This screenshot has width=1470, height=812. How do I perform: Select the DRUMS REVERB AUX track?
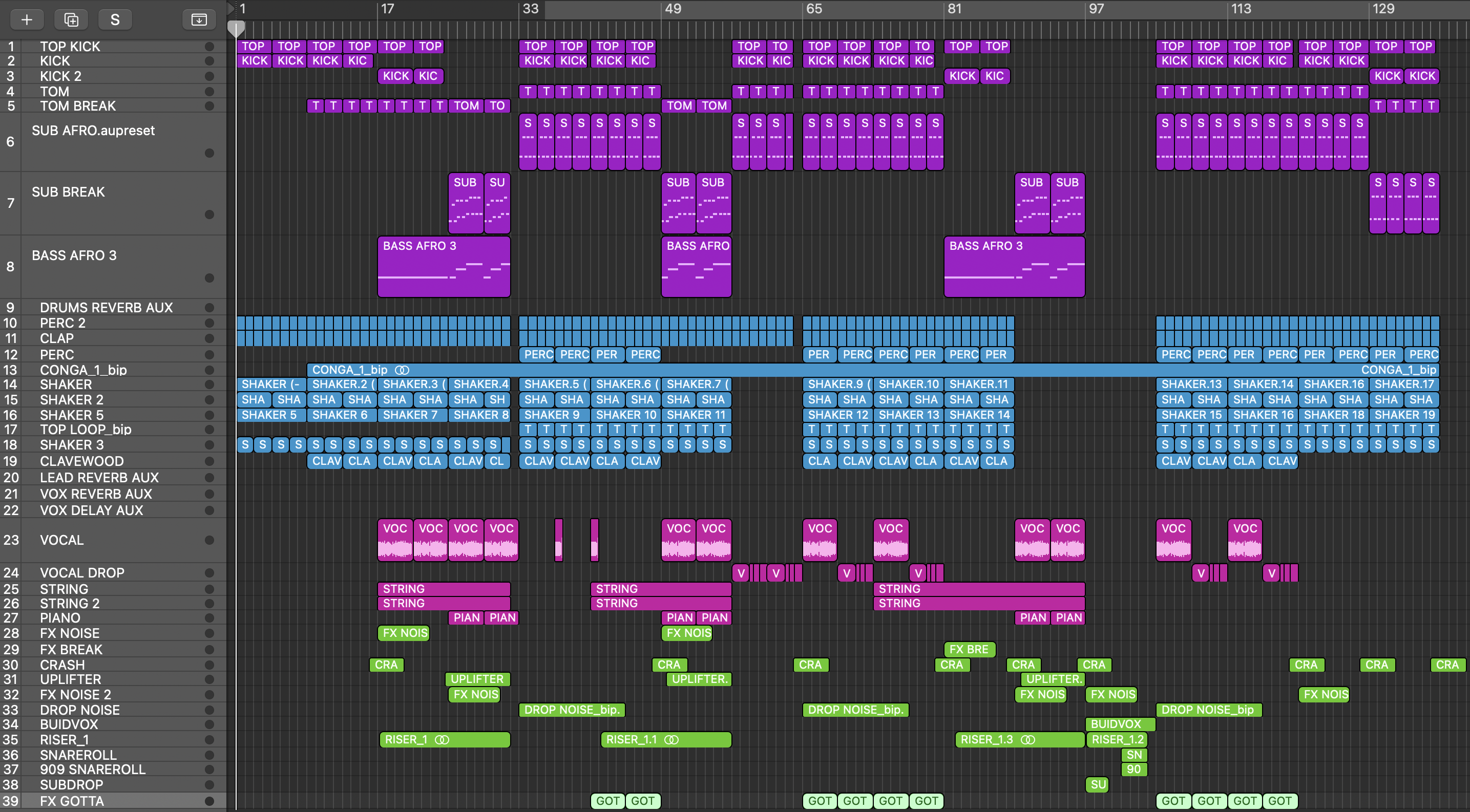click(113, 307)
